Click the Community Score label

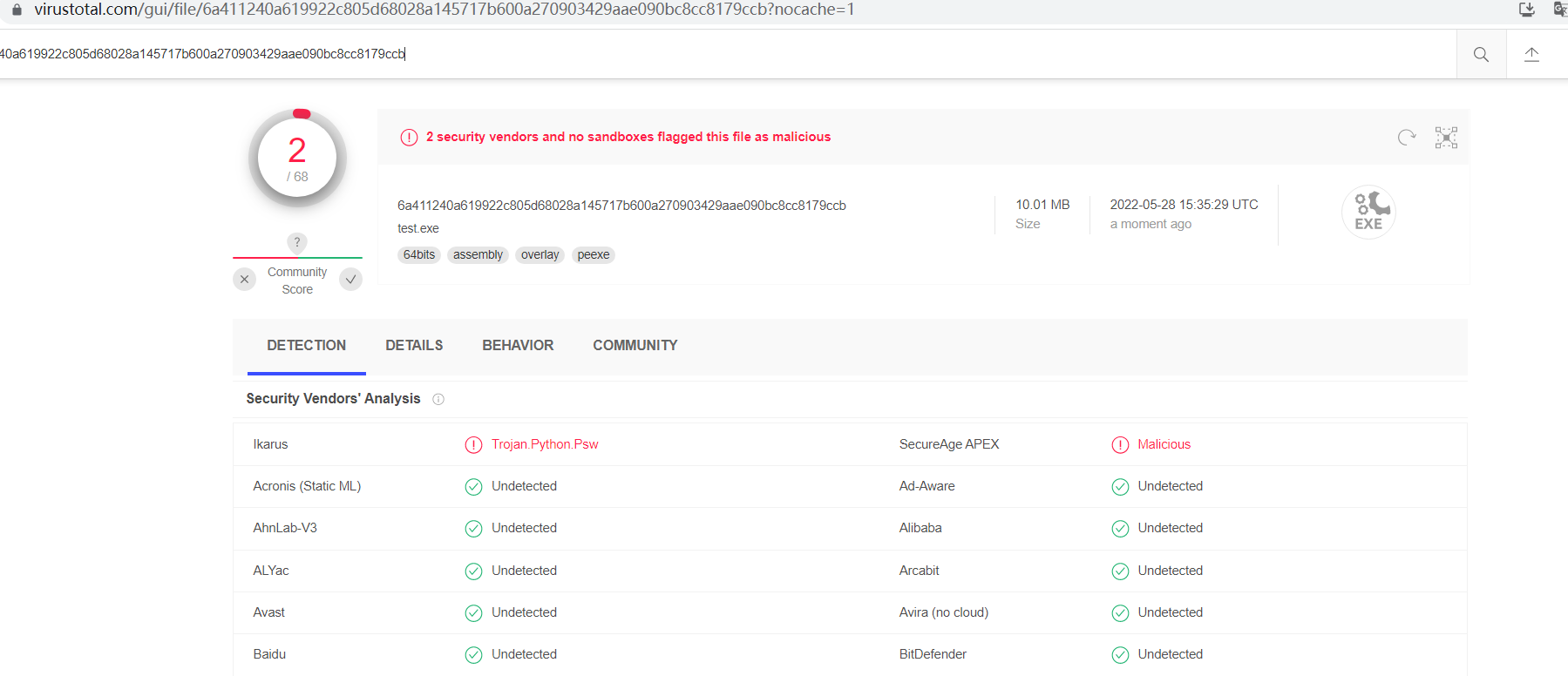[297, 281]
